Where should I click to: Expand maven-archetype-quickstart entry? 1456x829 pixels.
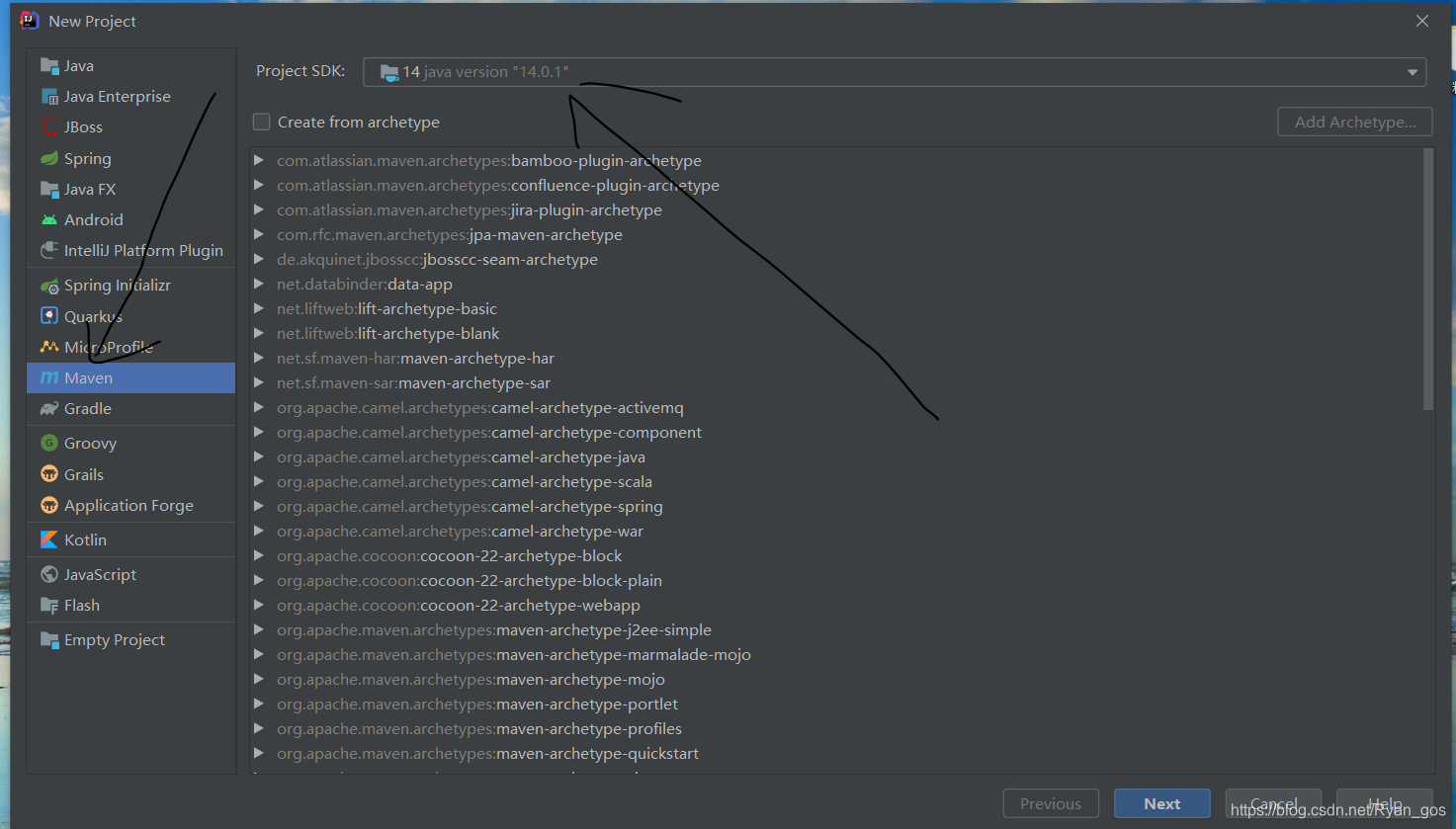click(259, 753)
